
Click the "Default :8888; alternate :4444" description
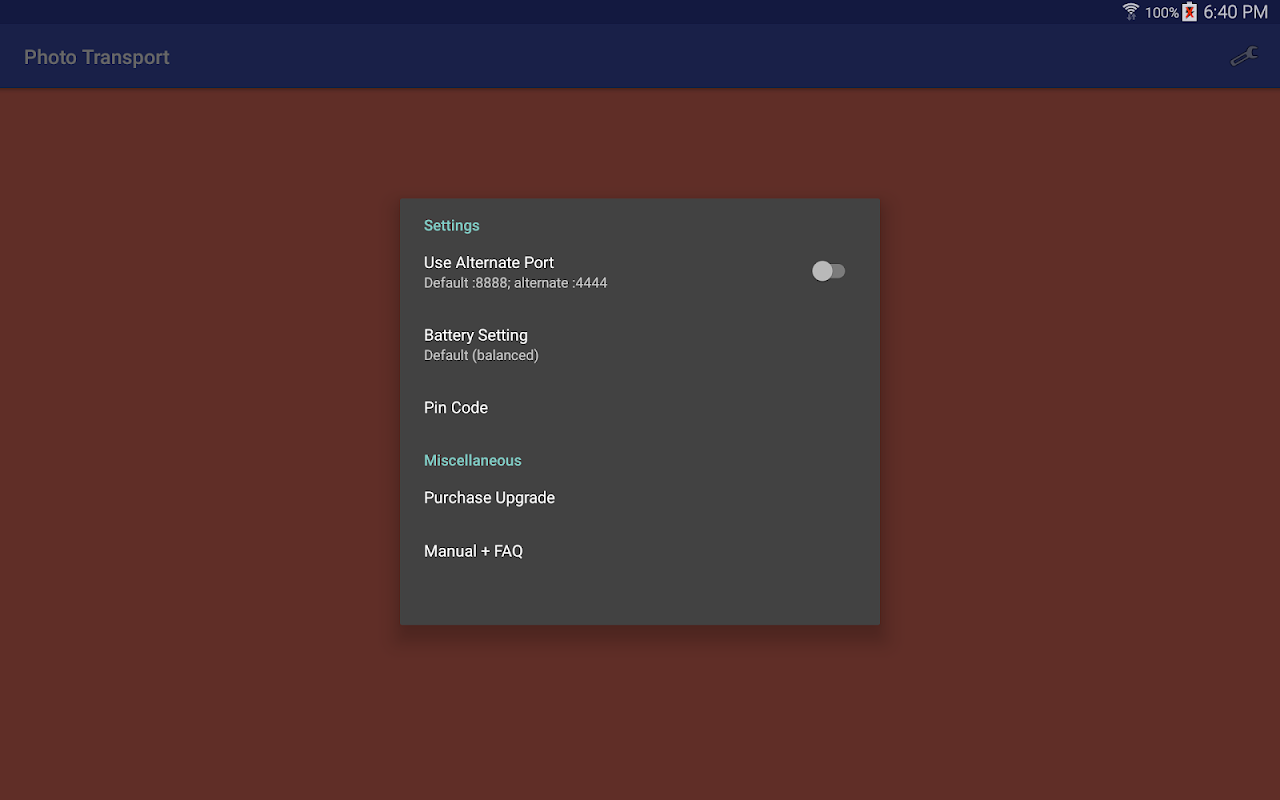[x=515, y=283]
